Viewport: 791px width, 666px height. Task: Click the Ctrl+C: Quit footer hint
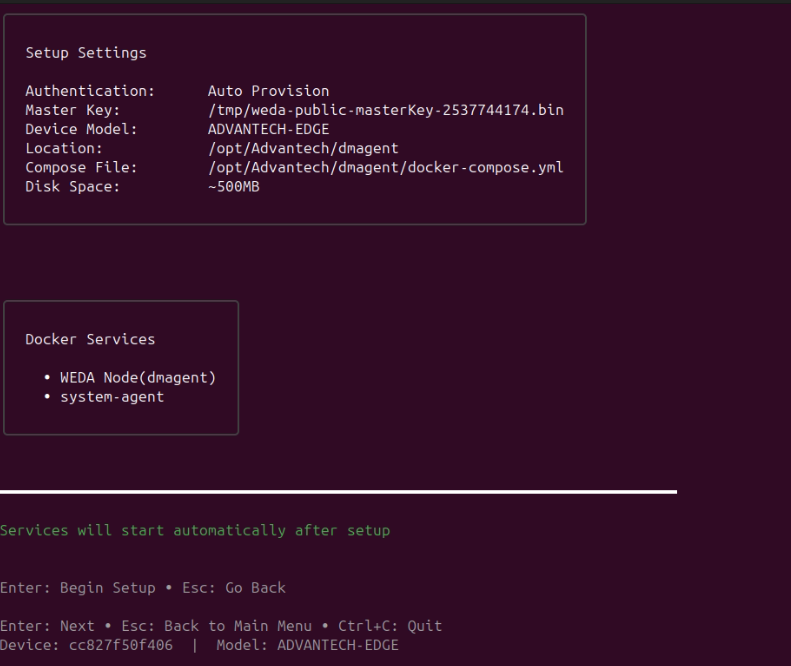(x=390, y=626)
